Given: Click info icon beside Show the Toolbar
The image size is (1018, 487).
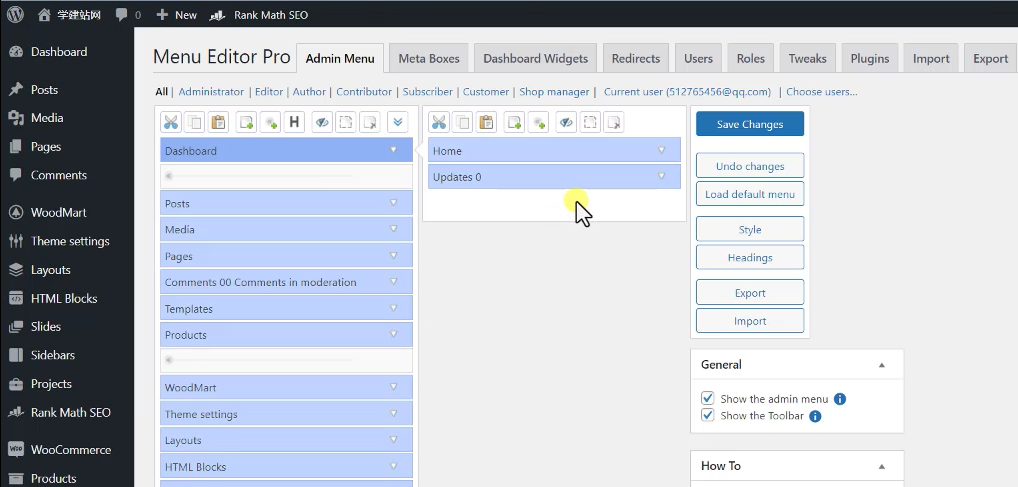Looking at the screenshot, I should [815, 416].
